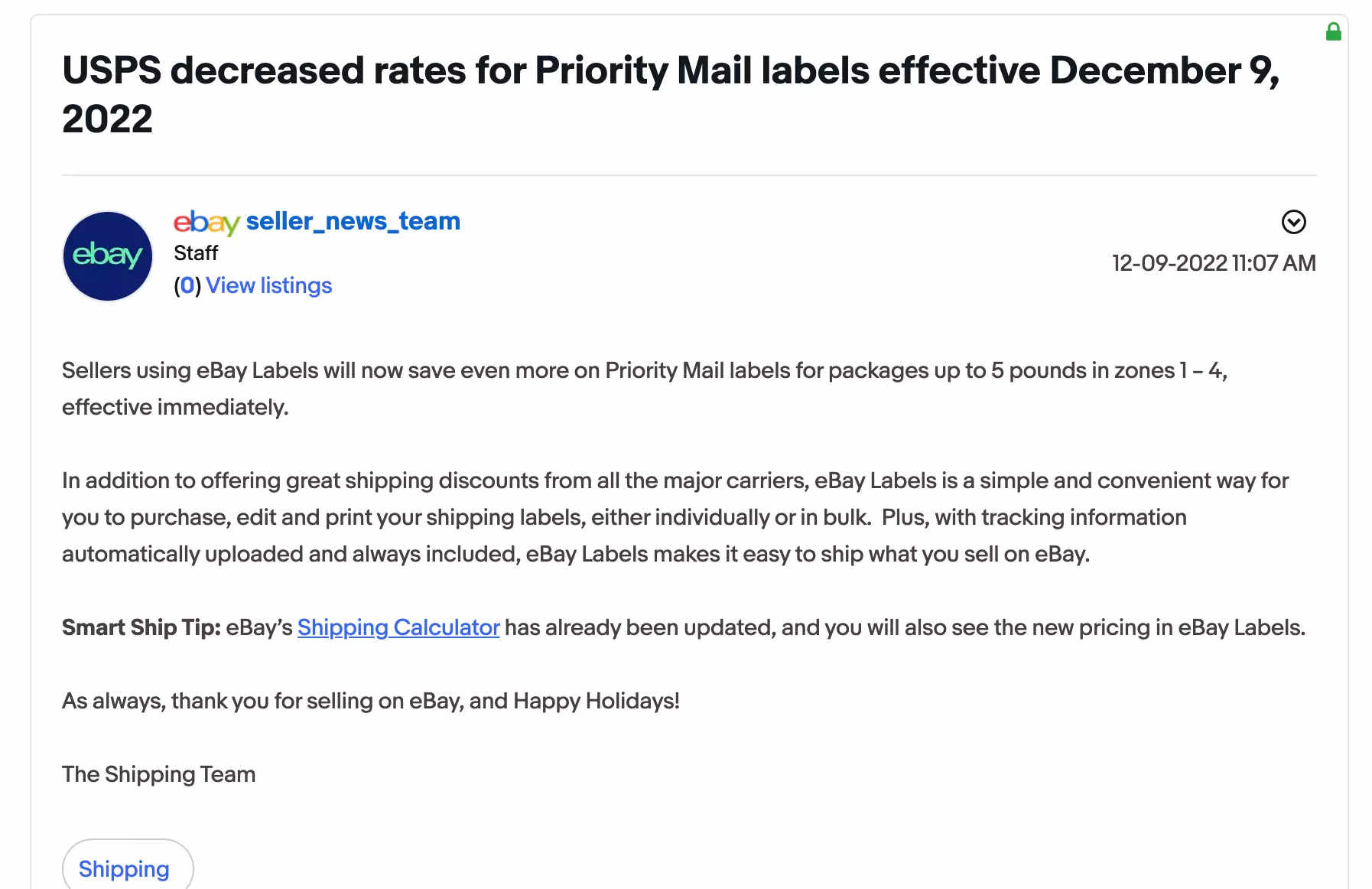The width and height of the screenshot is (1372, 889).
Task: Click the green locked-thread padlock icon
Action: pos(1333,31)
